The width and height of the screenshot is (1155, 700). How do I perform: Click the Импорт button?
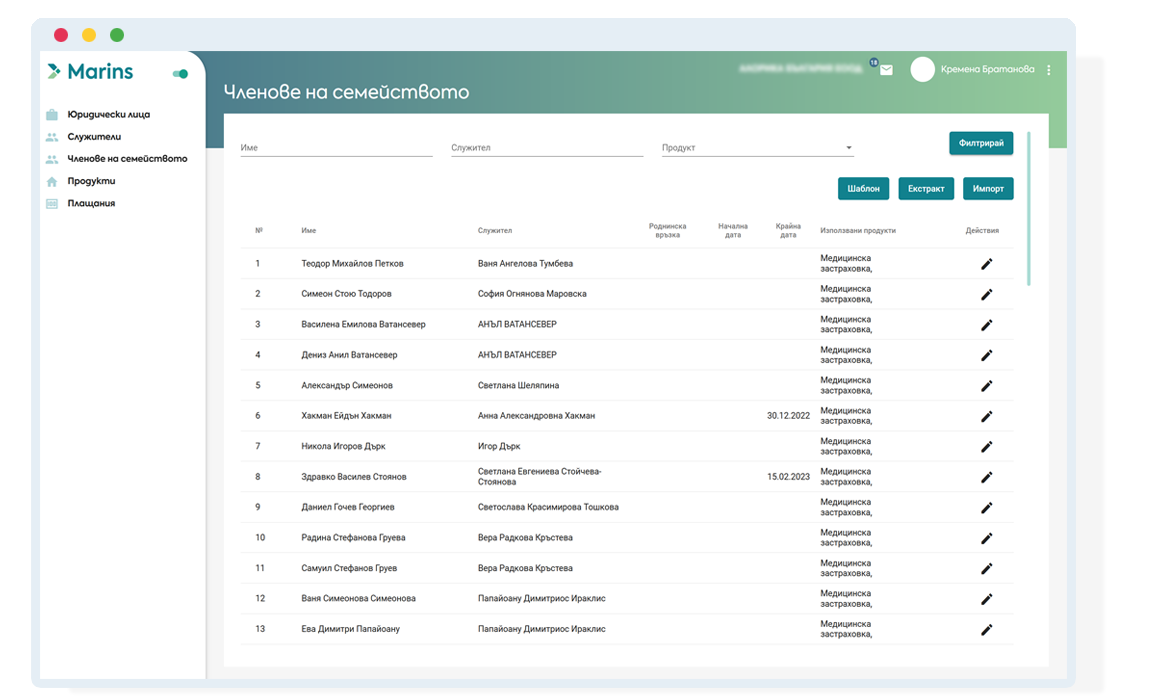point(987,188)
